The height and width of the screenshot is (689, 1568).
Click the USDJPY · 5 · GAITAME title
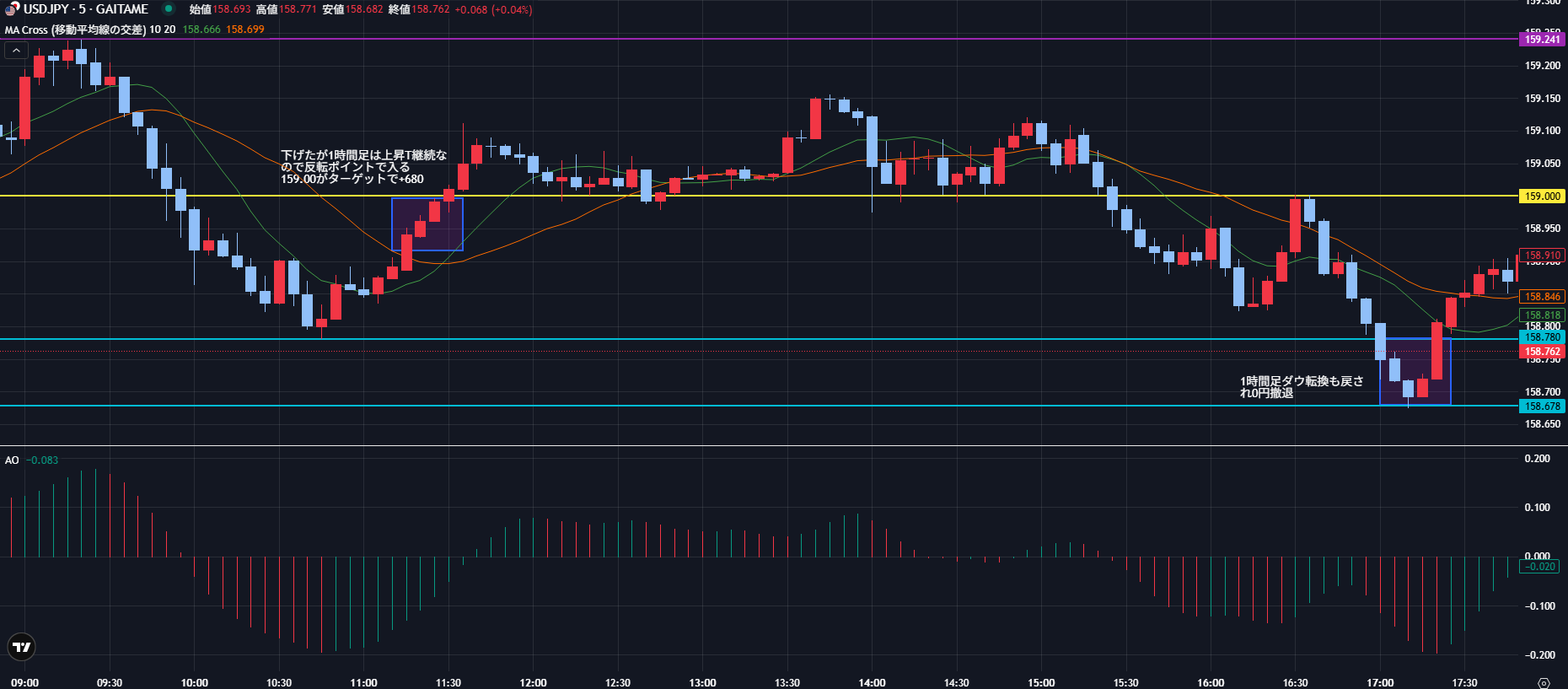[x=85, y=9]
